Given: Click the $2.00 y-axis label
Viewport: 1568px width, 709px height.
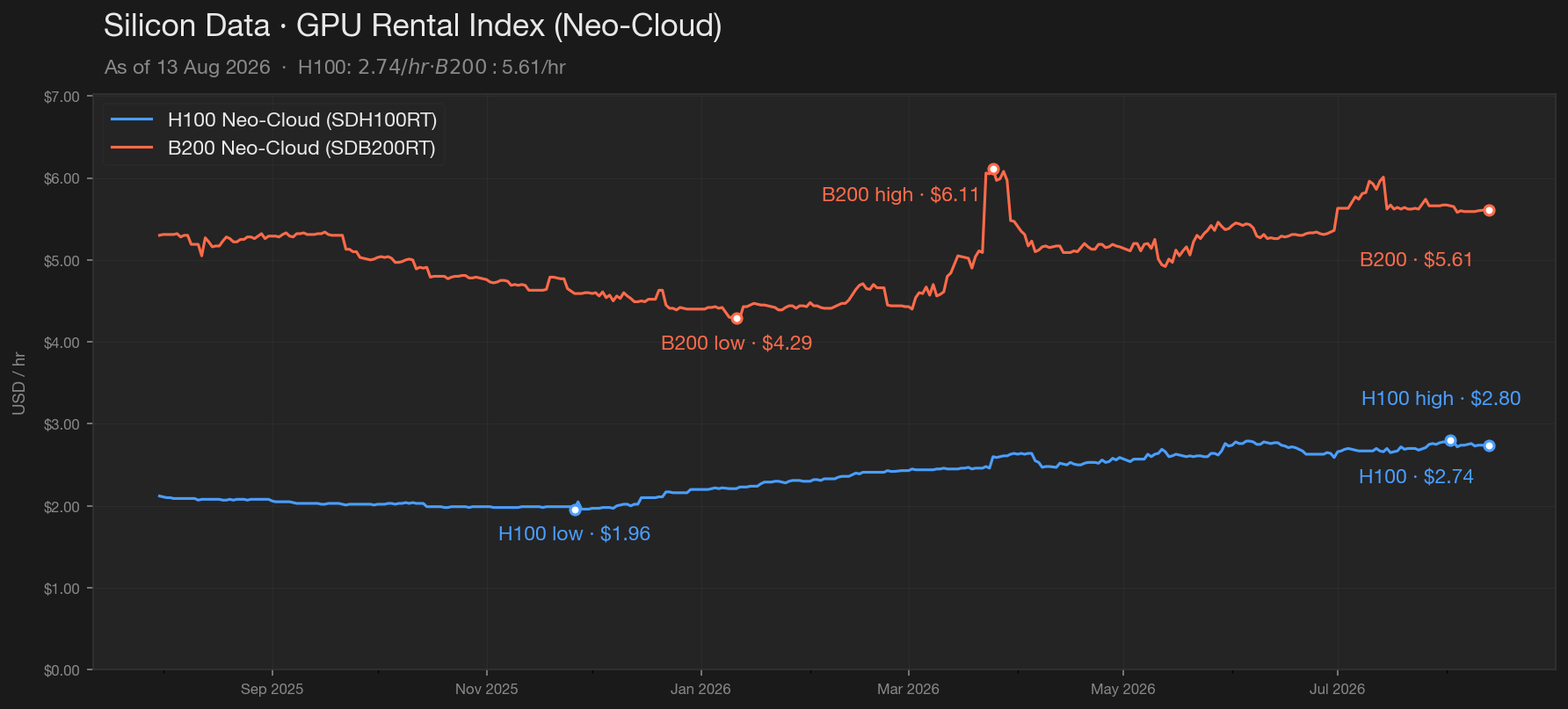Looking at the screenshot, I should point(62,507).
